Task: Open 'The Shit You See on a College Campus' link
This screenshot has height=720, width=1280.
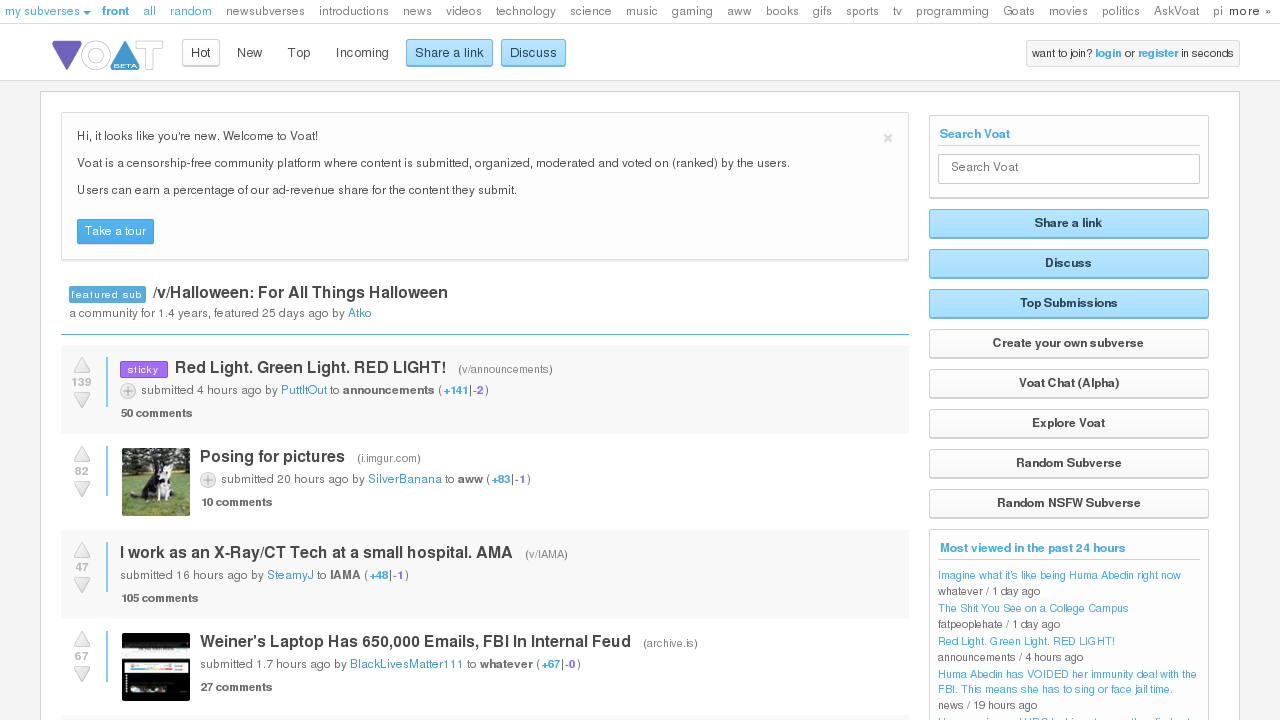Action: pyautogui.click(x=1033, y=609)
